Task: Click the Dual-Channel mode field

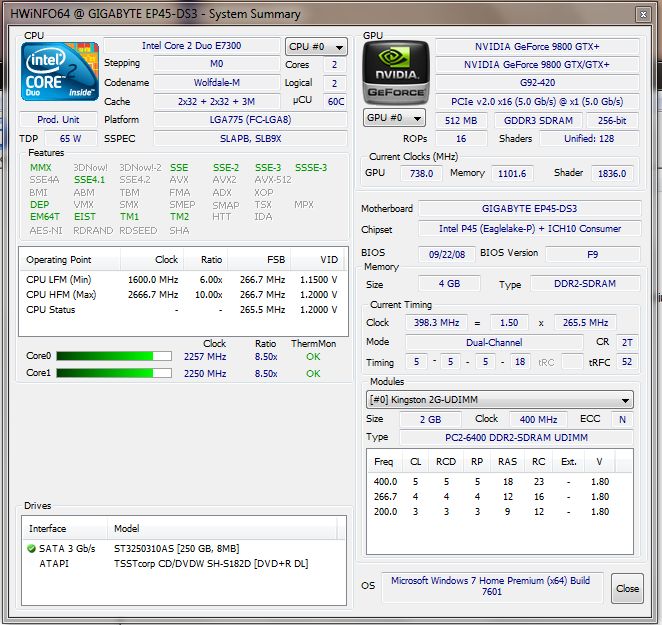Action: (x=494, y=342)
